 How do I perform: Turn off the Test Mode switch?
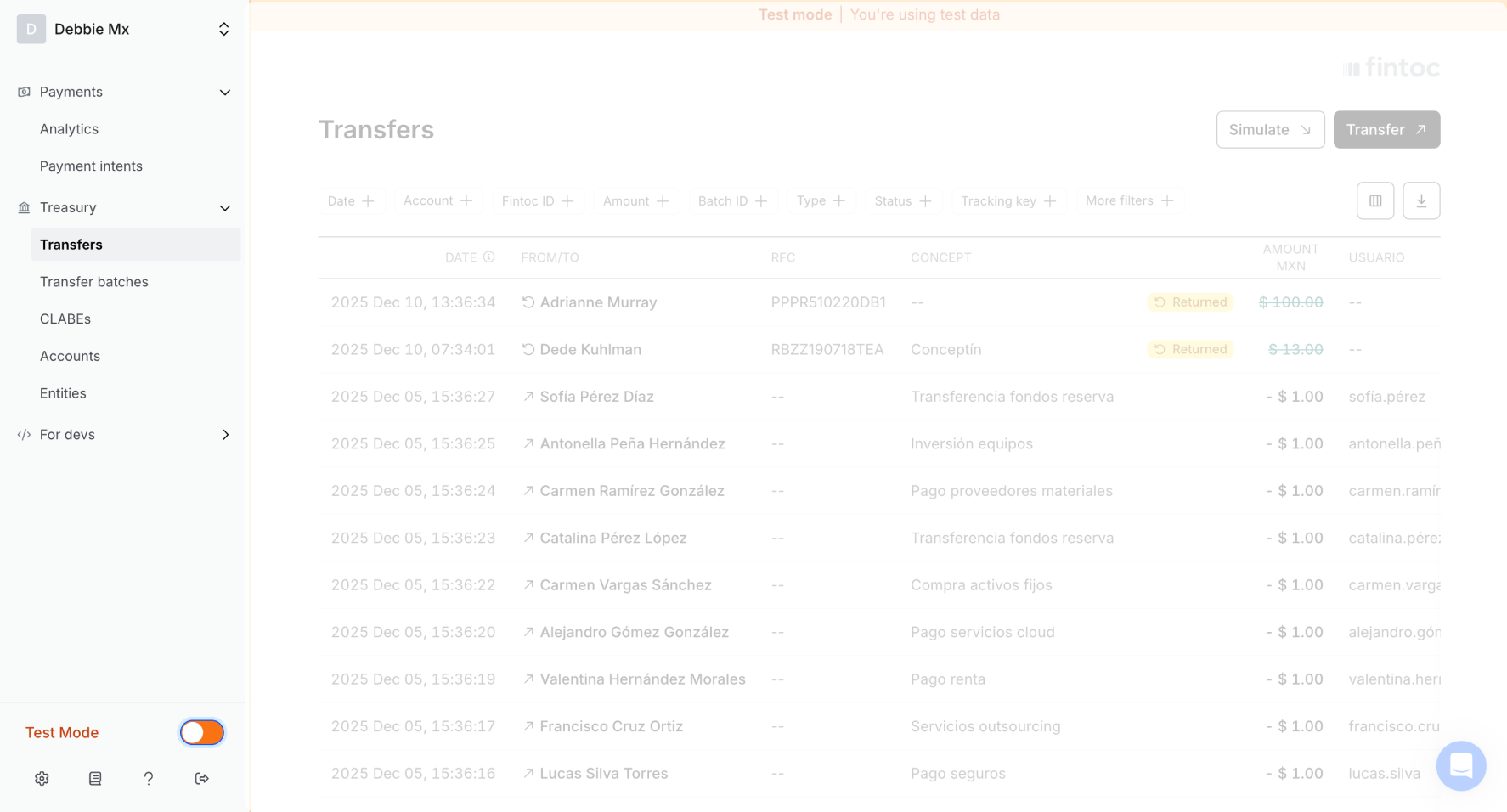pyautogui.click(x=202, y=732)
